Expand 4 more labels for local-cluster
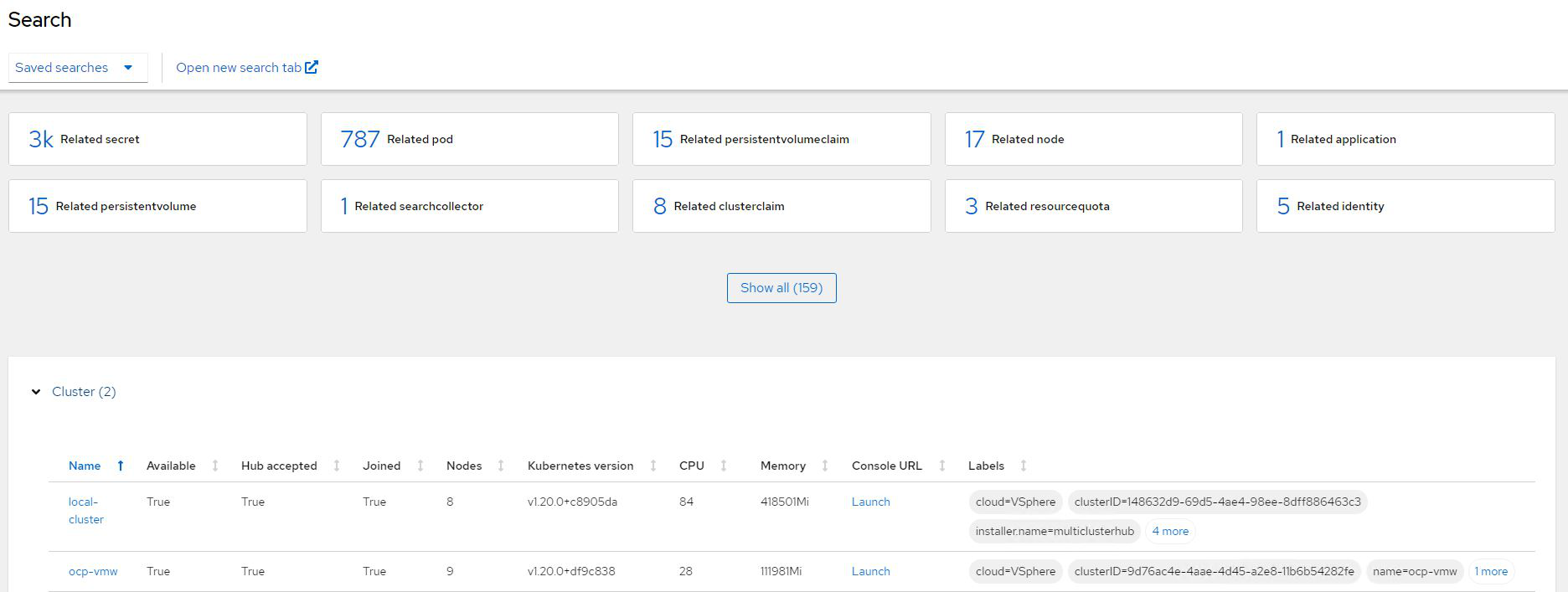The height and width of the screenshot is (592, 1568). [1170, 531]
